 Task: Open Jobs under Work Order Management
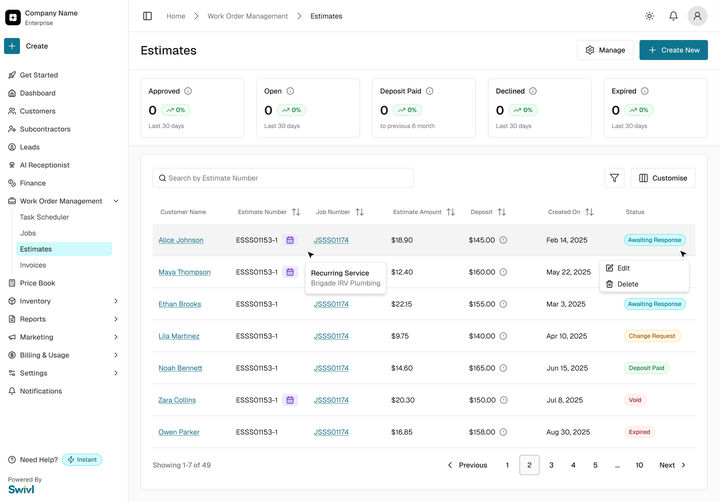click(28, 233)
